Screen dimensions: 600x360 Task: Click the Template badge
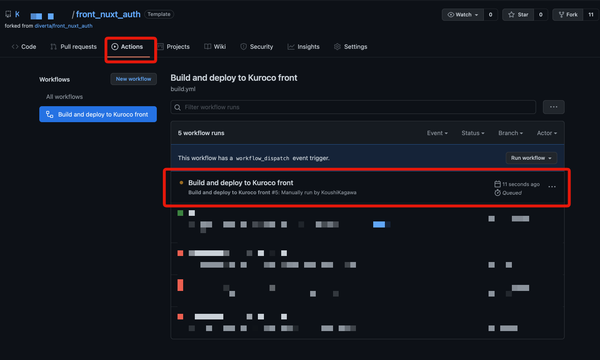(159, 14)
